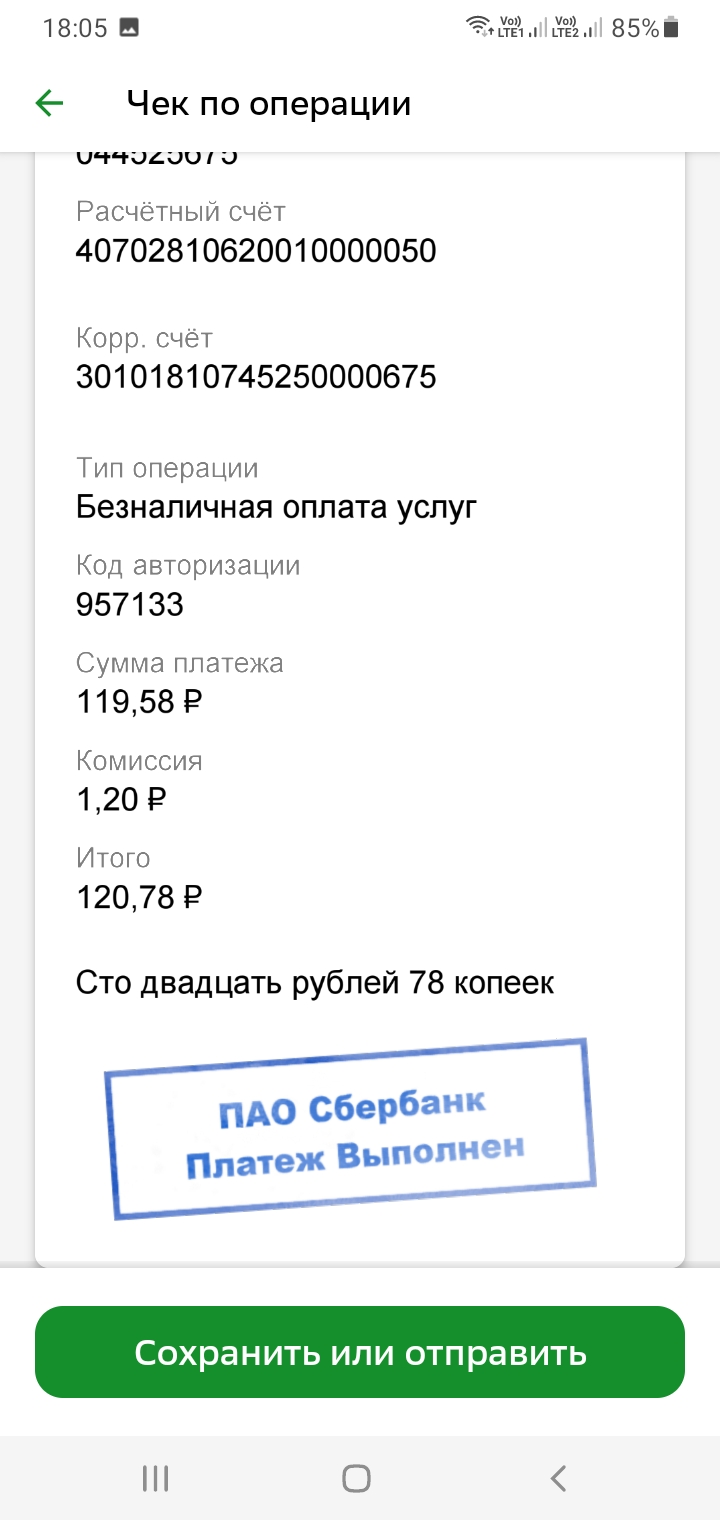Tap the Сто двадцать рублей 78 копеек text
Screen dimensions: 720x1520
click(x=315, y=983)
